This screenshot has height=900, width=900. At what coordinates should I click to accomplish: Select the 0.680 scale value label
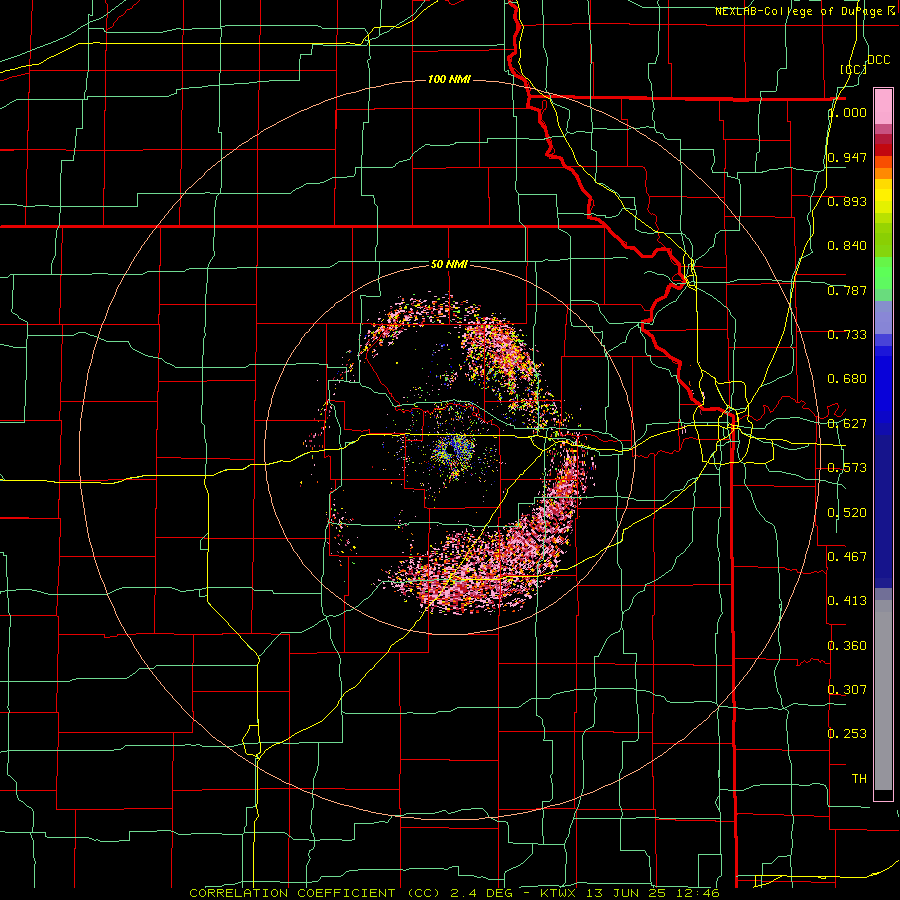coord(847,379)
